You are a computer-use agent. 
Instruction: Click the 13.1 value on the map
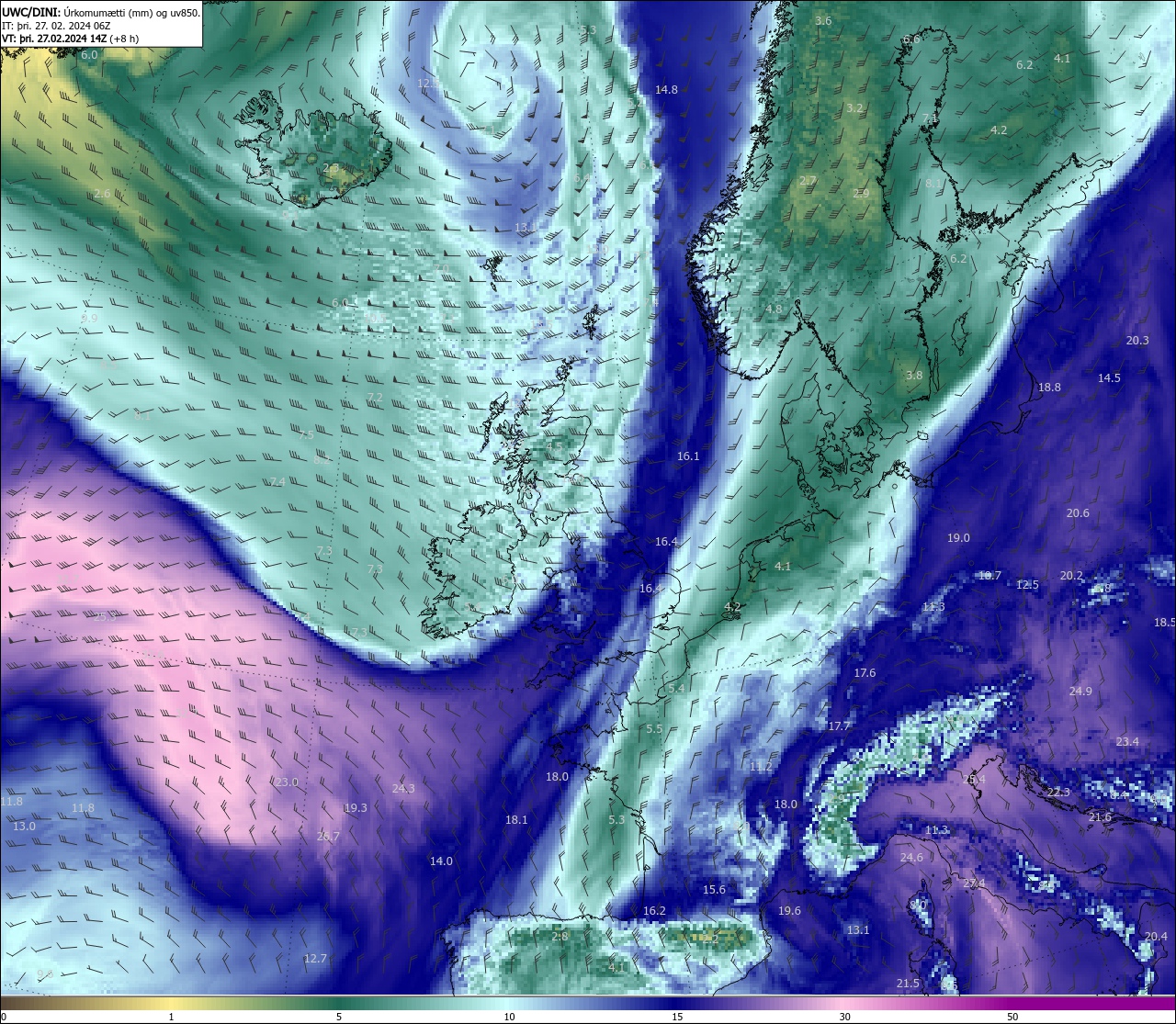pos(857,930)
